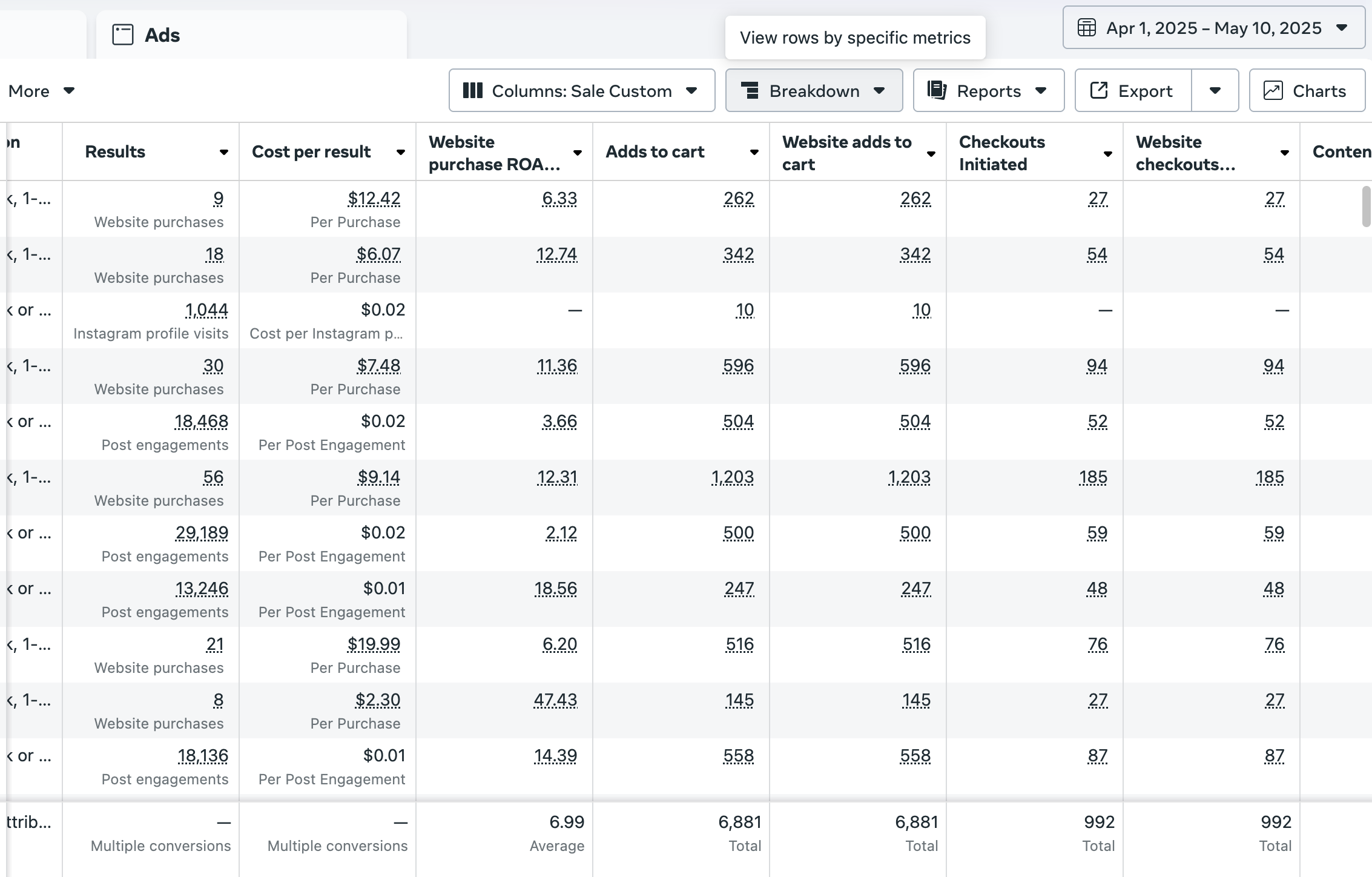The height and width of the screenshot is (877, 1372).
Task: Click the Breakdown list icon
Action: click(x=750, y=91)
